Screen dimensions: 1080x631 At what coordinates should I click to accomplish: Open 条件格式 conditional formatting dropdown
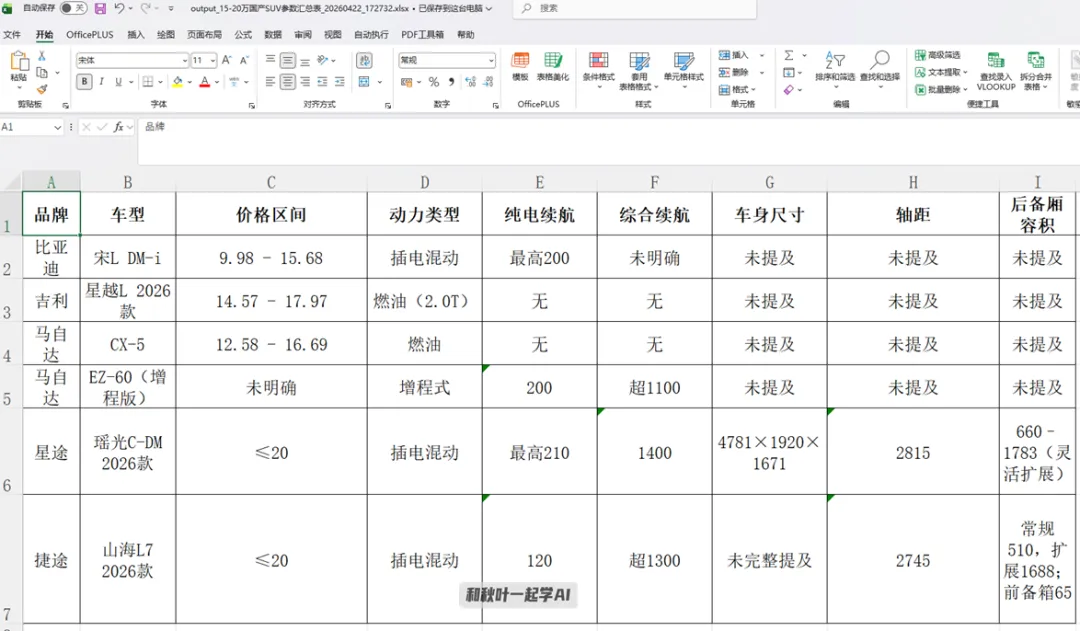pyautogui.click(x=598, y=69)
